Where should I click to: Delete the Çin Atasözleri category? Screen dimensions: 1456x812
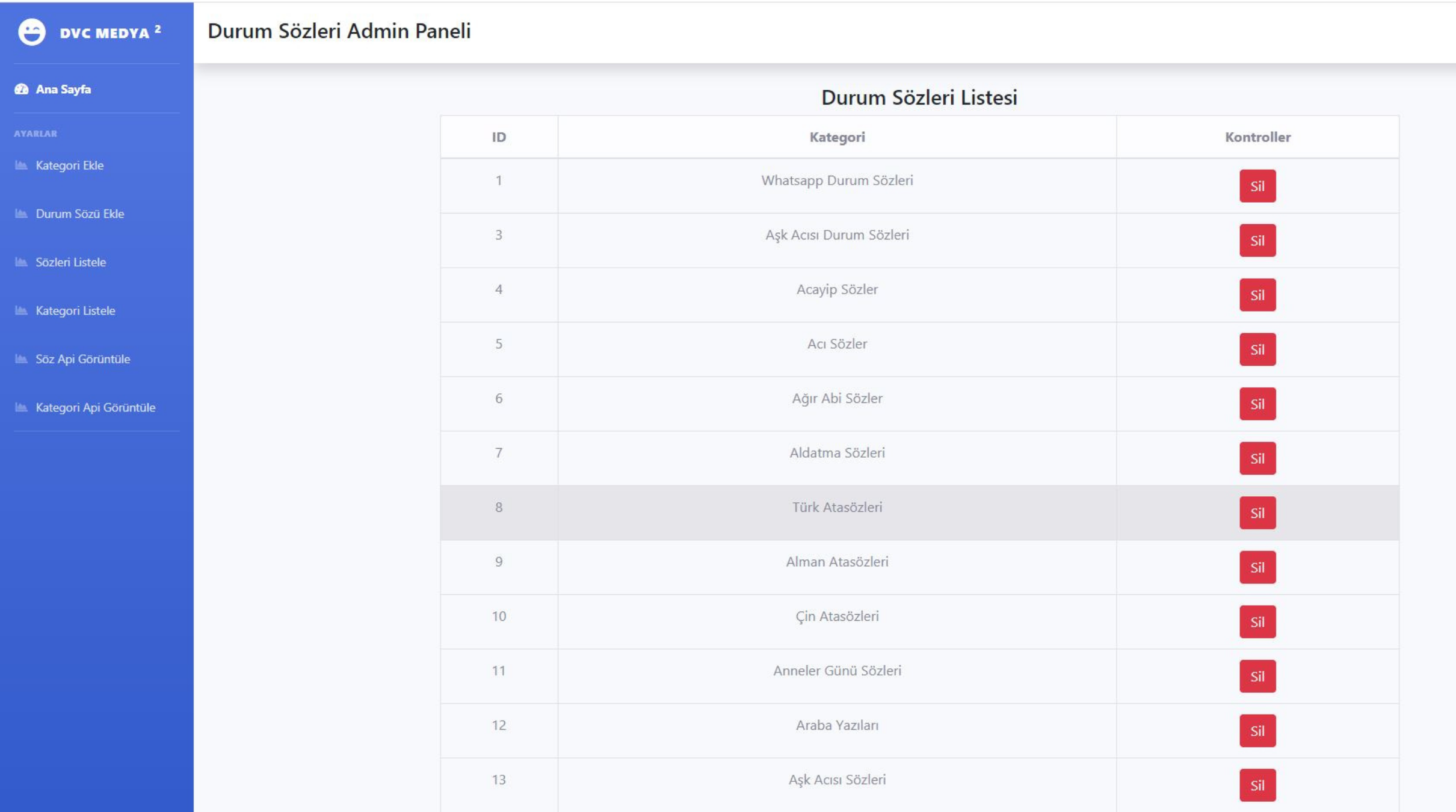pyautogui.click(x=1257, y=621)
